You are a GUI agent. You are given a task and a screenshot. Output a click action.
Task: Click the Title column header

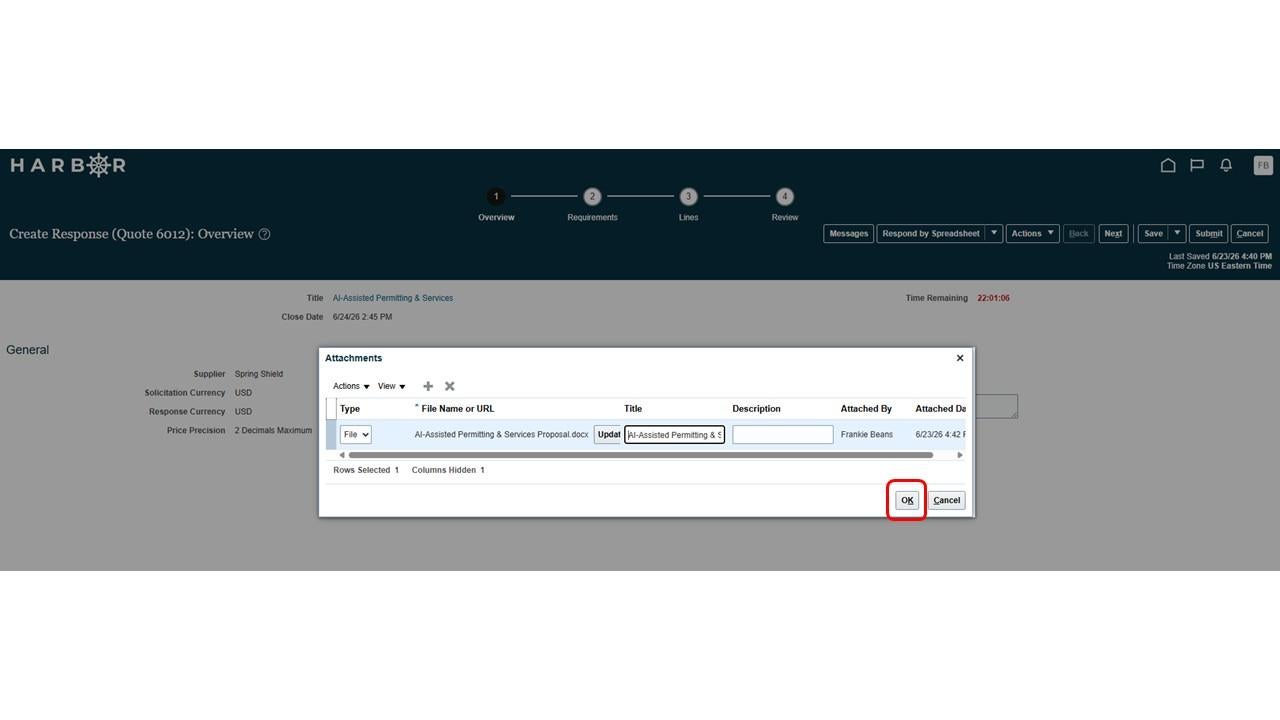[633, 409]
